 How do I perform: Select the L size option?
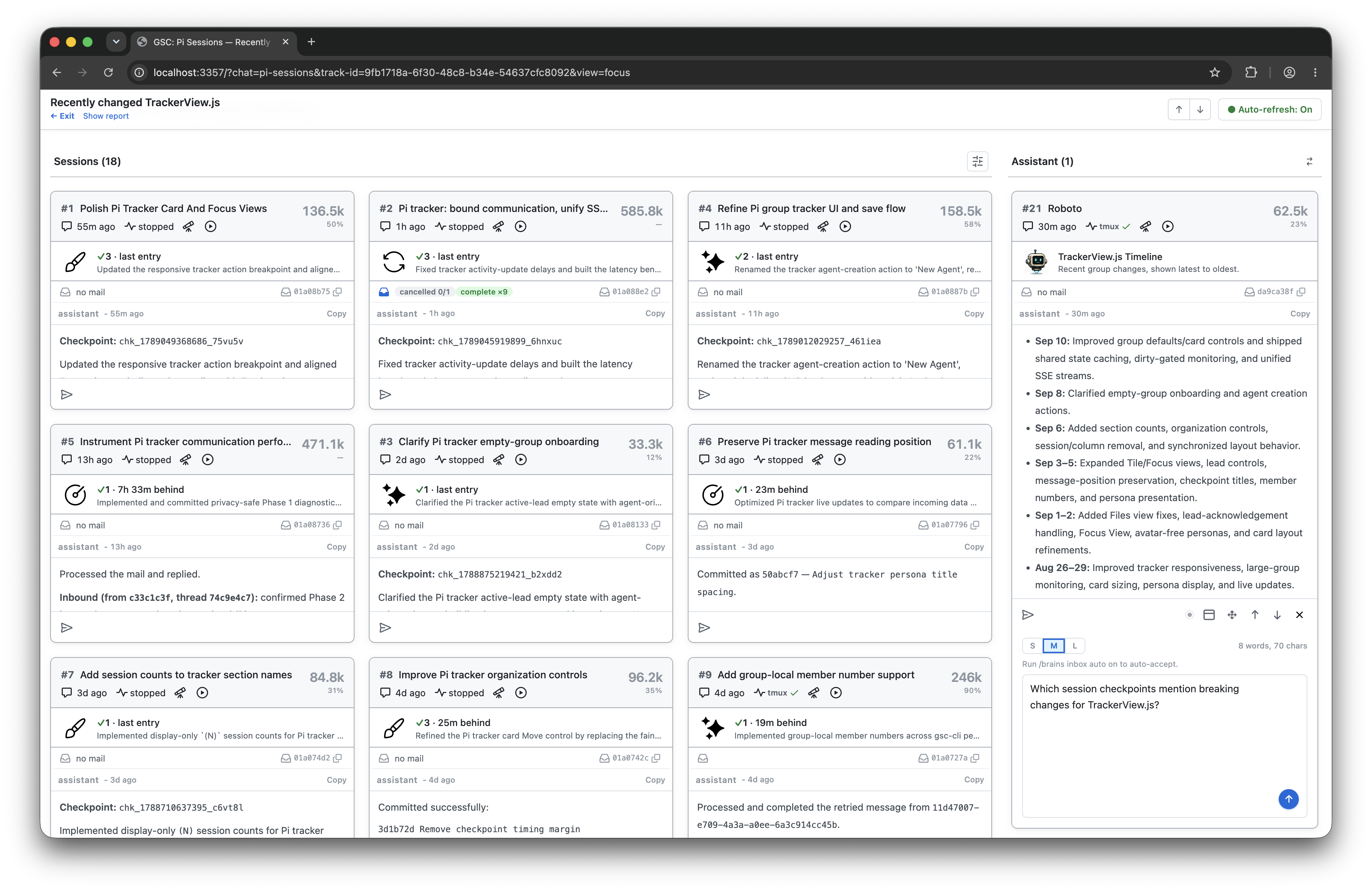tap(1075, 646)
